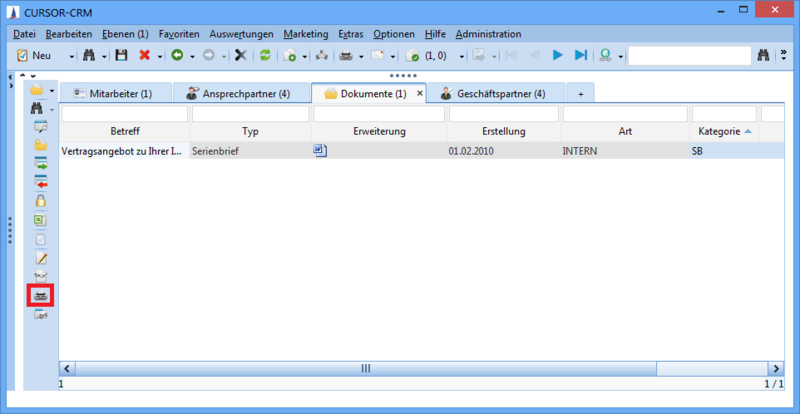Open the Neu button dropdown arrow
Screen dimensions: 800x414
[72, 55]
